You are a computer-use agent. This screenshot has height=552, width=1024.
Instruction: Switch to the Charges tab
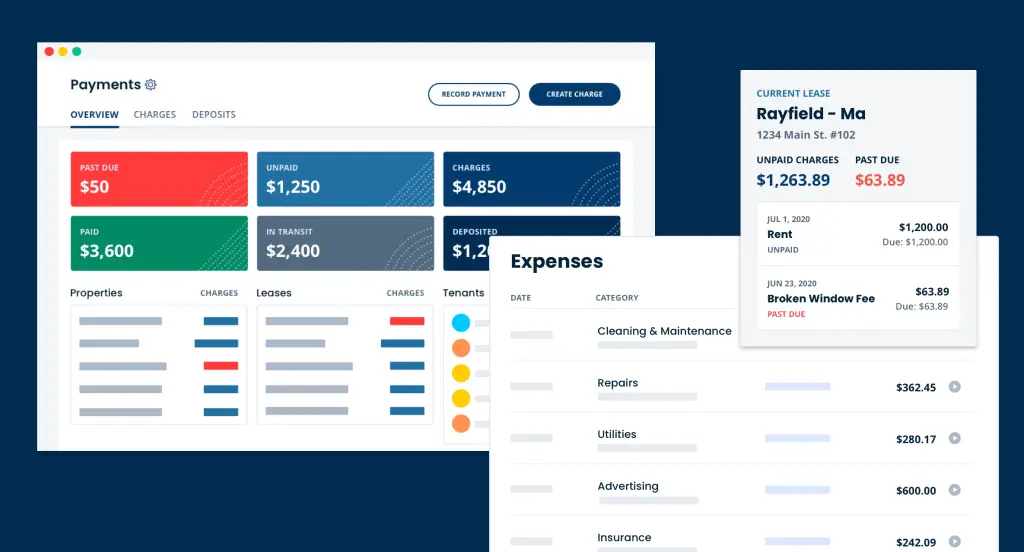(x=155, y=115)
